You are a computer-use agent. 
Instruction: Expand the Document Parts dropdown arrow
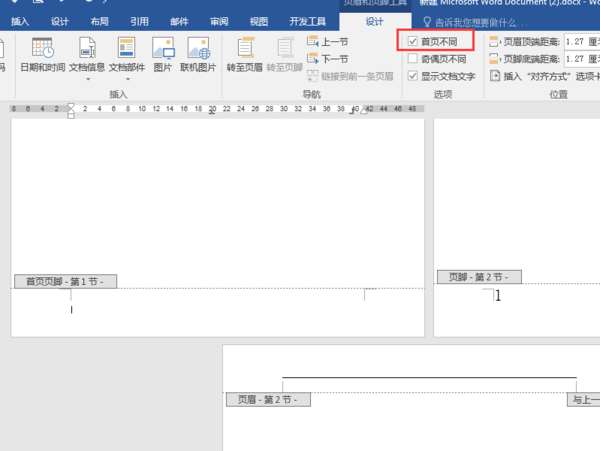[128, 79]
